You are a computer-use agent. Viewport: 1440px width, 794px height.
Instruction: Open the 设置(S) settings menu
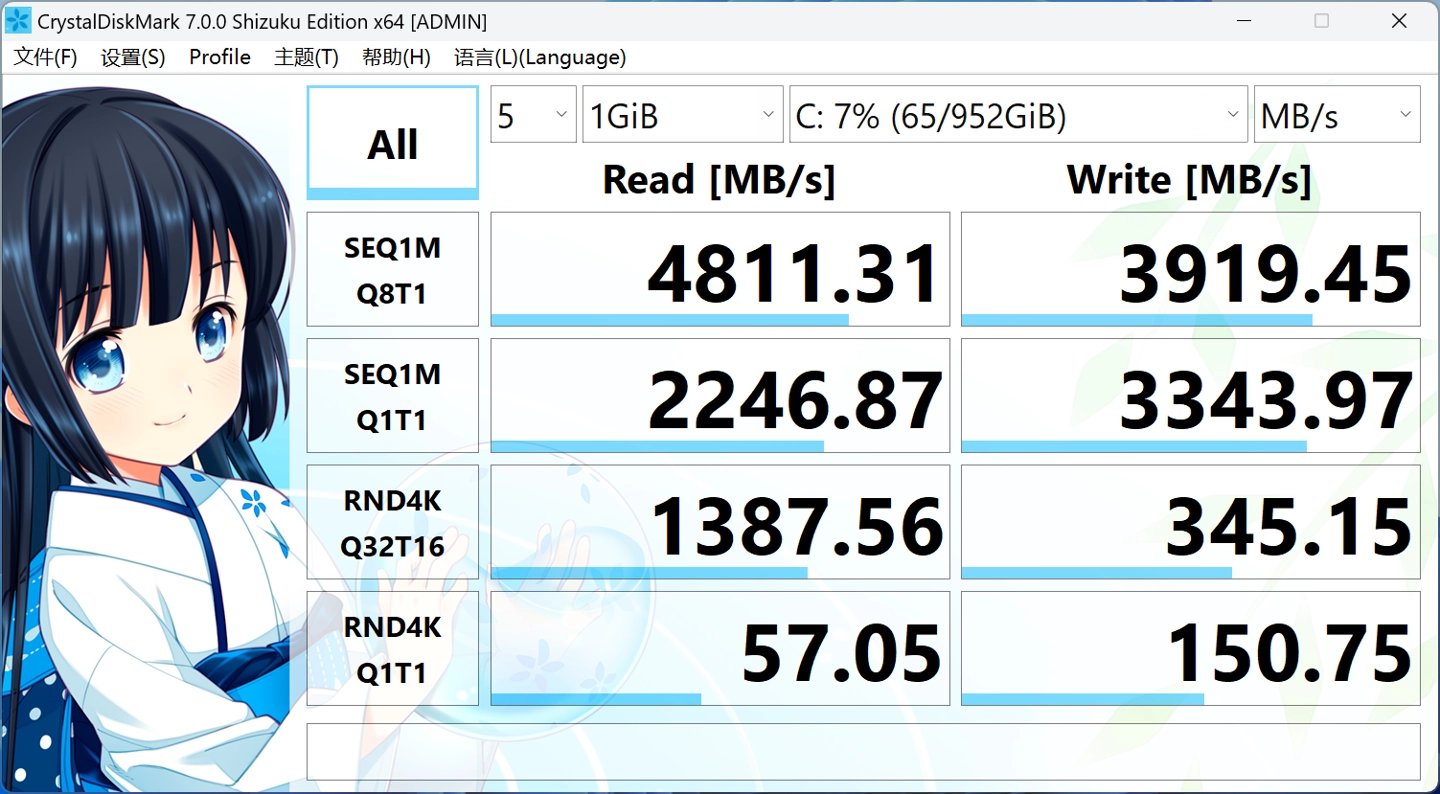tap(133, 57)
